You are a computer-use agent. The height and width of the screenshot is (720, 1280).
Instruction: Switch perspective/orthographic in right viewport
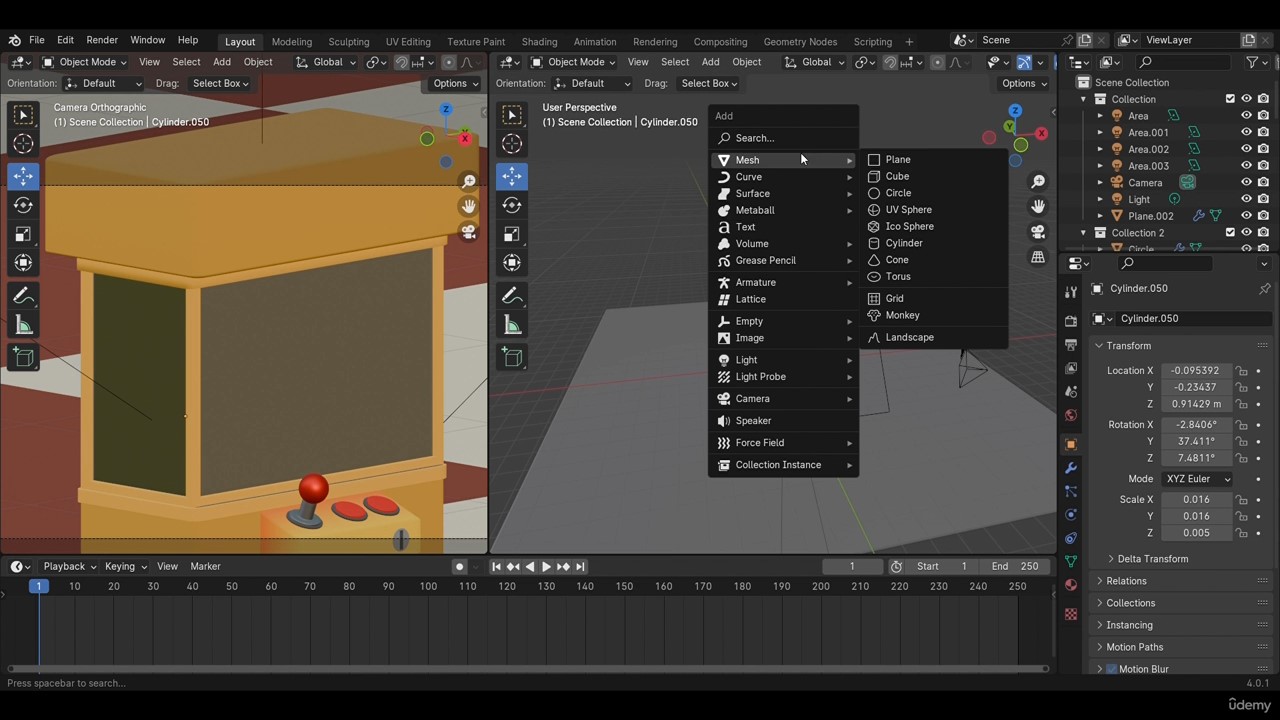pos(1038,257)
